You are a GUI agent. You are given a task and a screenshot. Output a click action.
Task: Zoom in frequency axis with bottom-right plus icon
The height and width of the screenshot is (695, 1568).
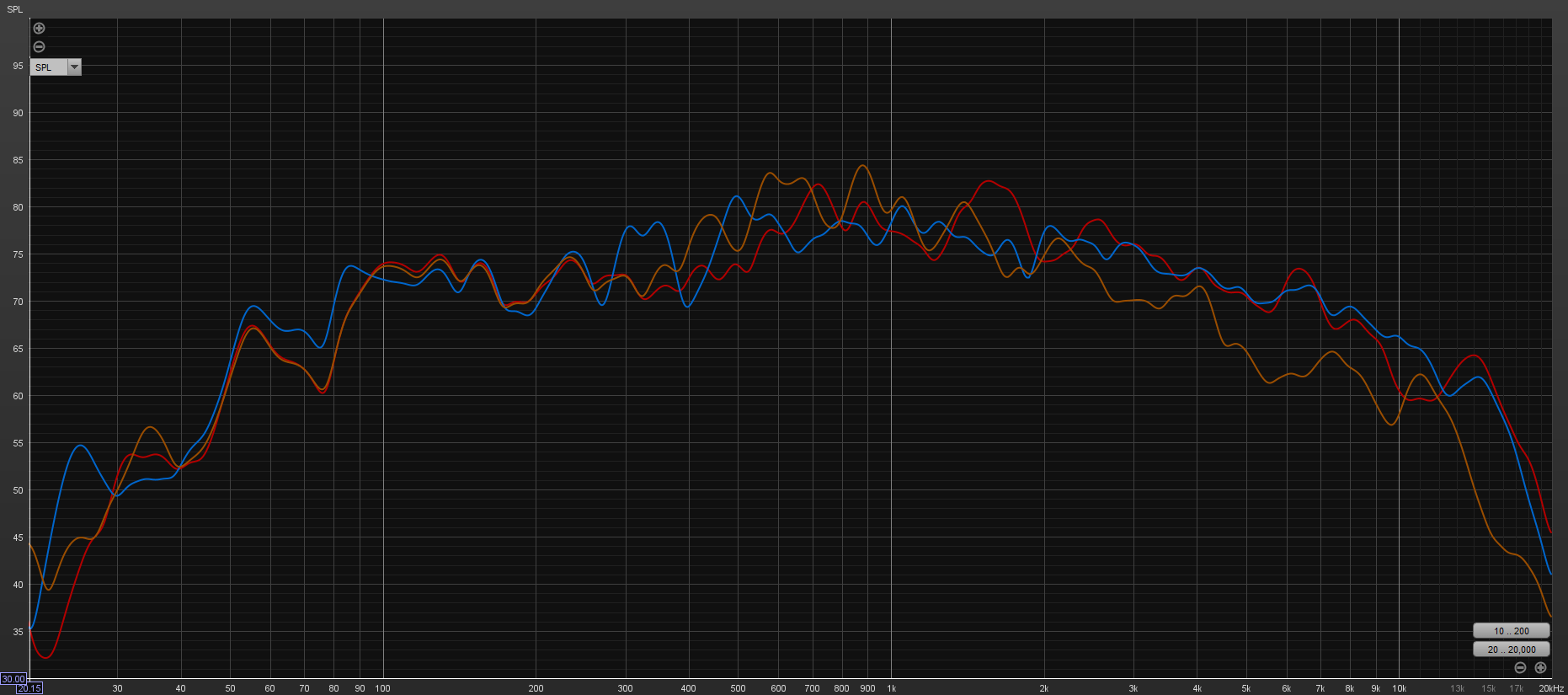[x=1540, y=668]
